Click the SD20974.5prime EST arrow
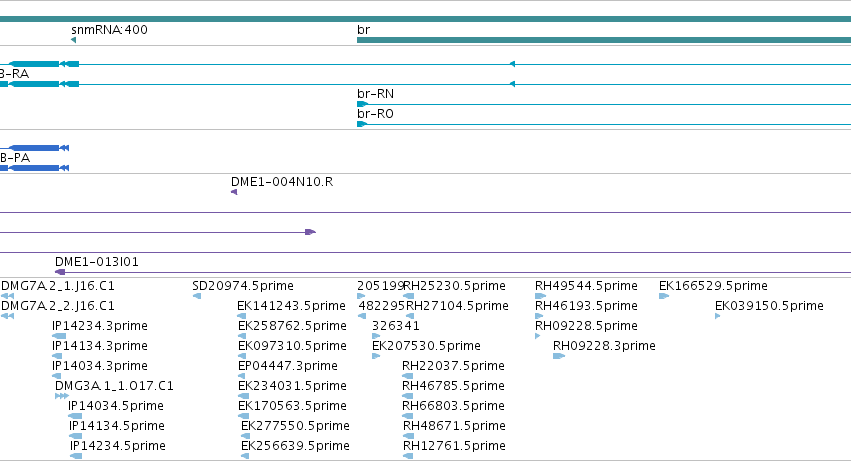Viewport: 851px width, 461px height. [197, 296]
